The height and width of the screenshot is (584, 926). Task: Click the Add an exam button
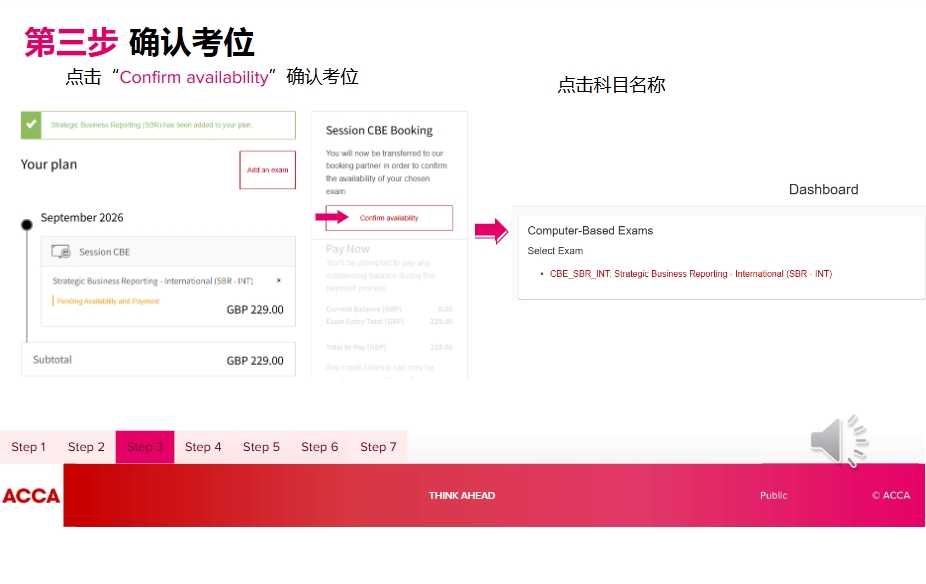[x=268, y=170]
